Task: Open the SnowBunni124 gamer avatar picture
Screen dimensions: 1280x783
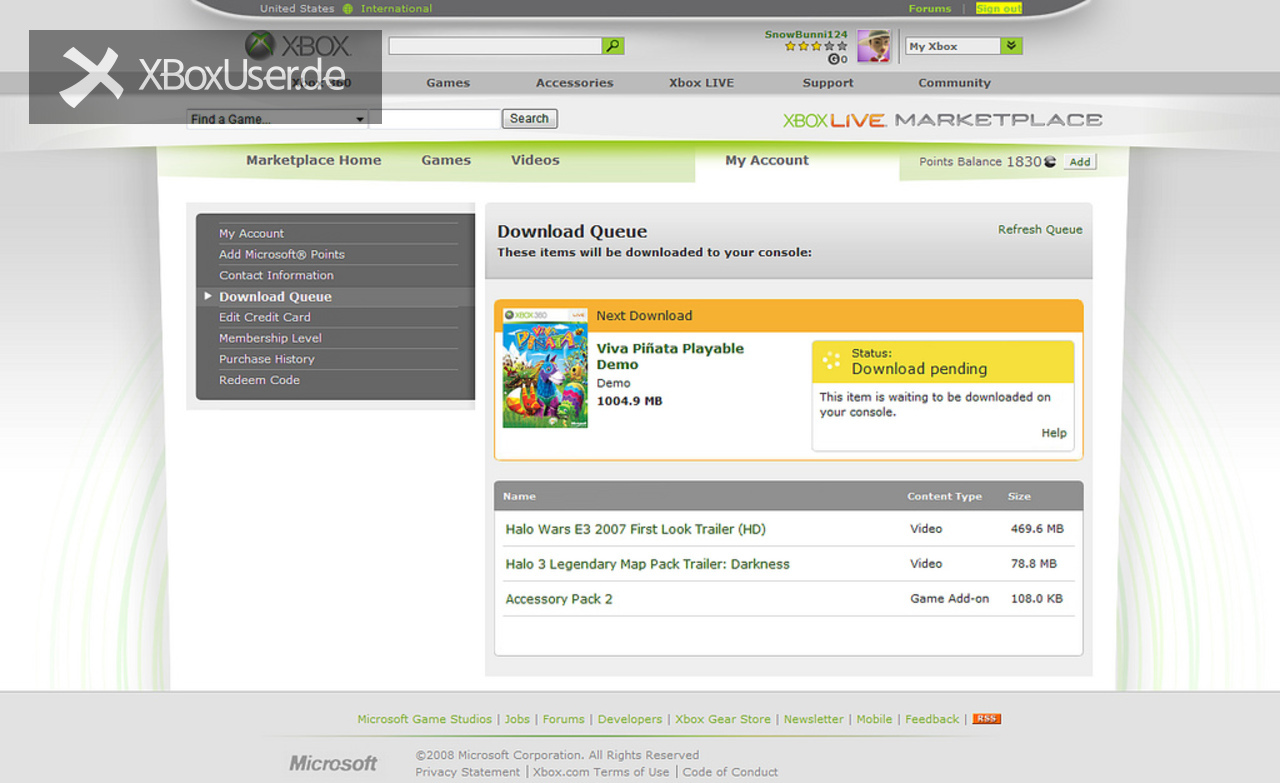Action: coord(874,46)
